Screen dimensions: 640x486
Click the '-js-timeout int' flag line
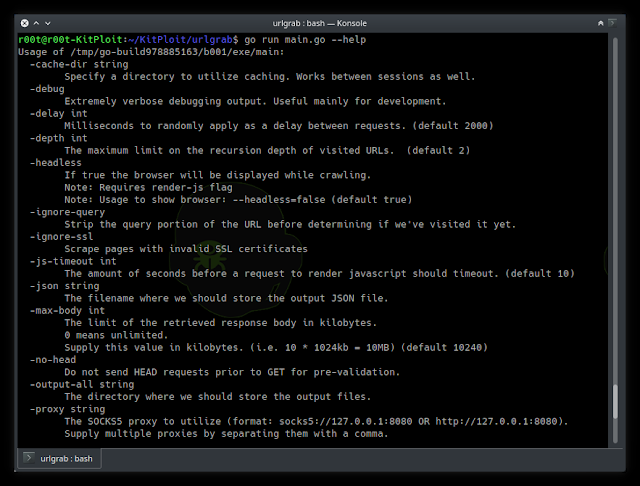tap(73, 261)
